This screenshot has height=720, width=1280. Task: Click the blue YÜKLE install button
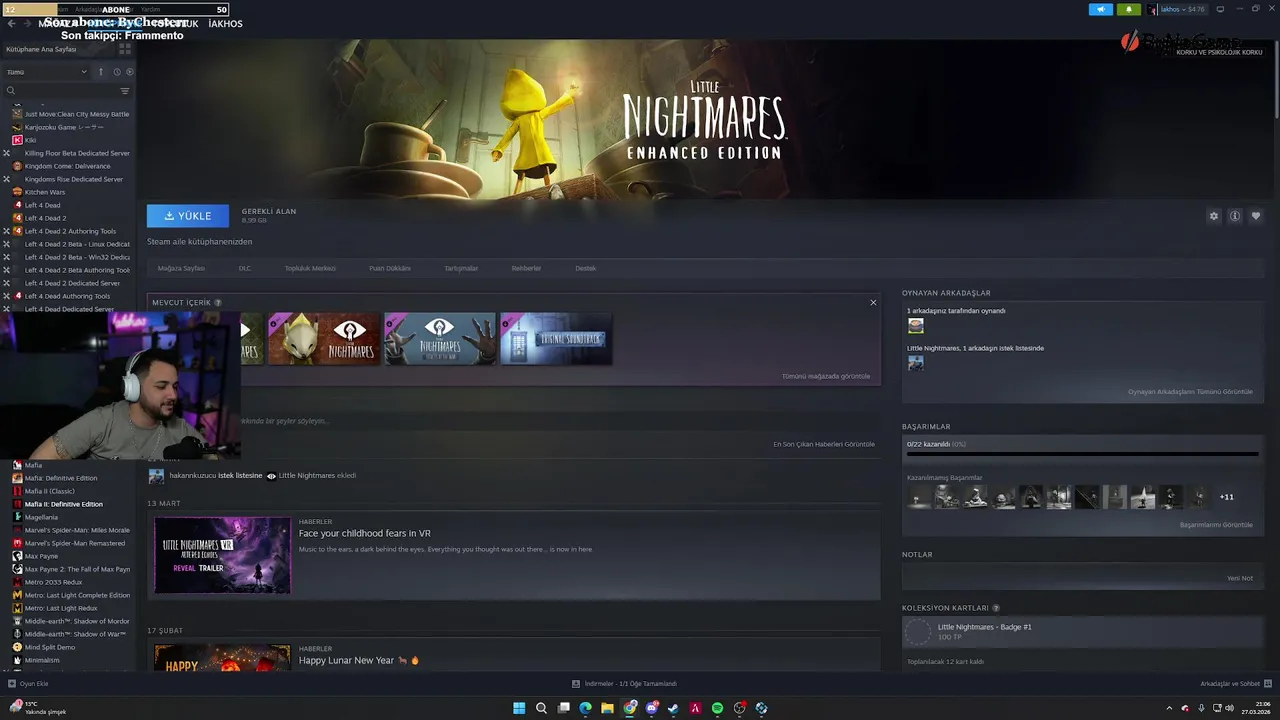point(188,216)
